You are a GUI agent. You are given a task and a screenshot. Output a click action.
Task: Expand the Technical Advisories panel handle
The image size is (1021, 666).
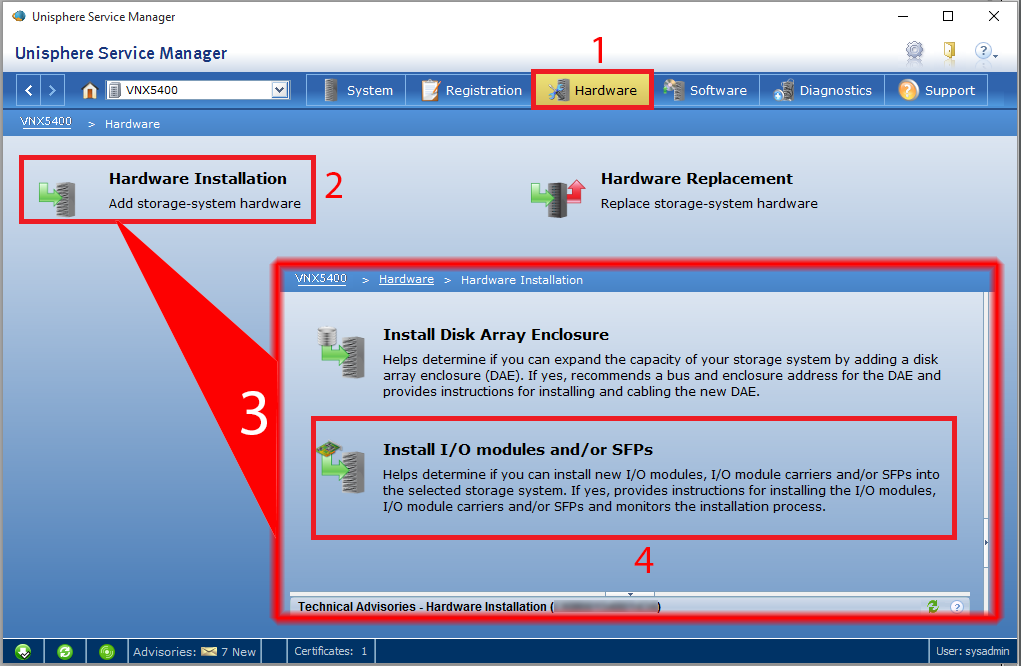(x=630, y=594)
